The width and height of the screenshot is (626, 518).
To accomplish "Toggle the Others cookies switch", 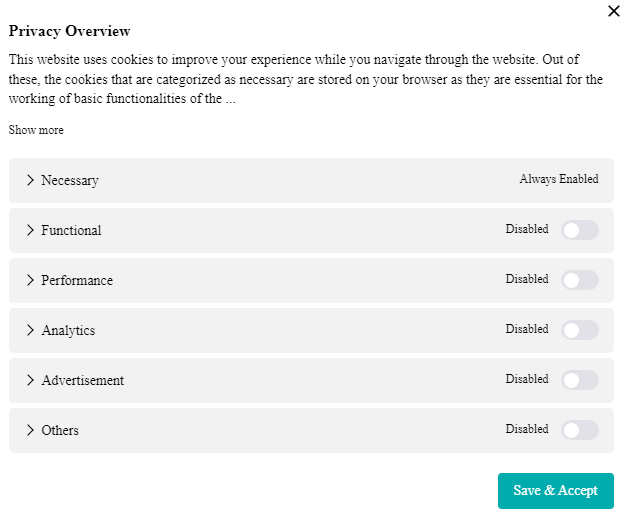I will 580,430.
